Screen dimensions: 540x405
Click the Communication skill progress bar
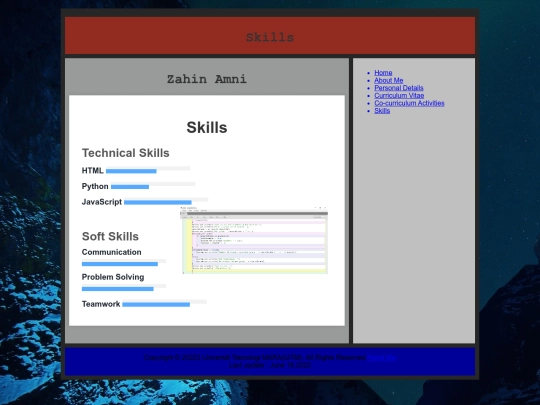tap(124, 263)
